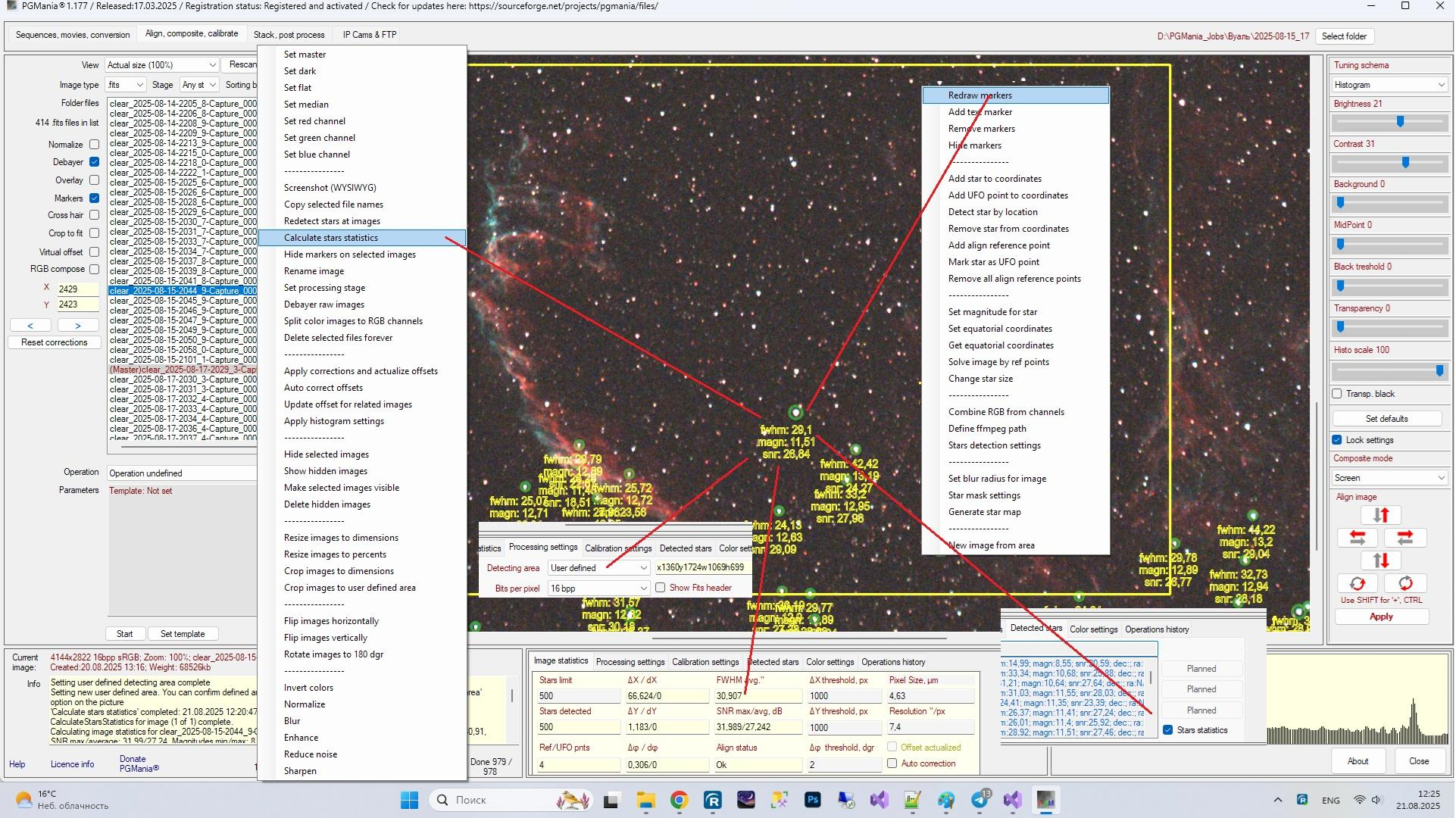
Task: Open Telegram from the taskbar
Action: (980, 800)
